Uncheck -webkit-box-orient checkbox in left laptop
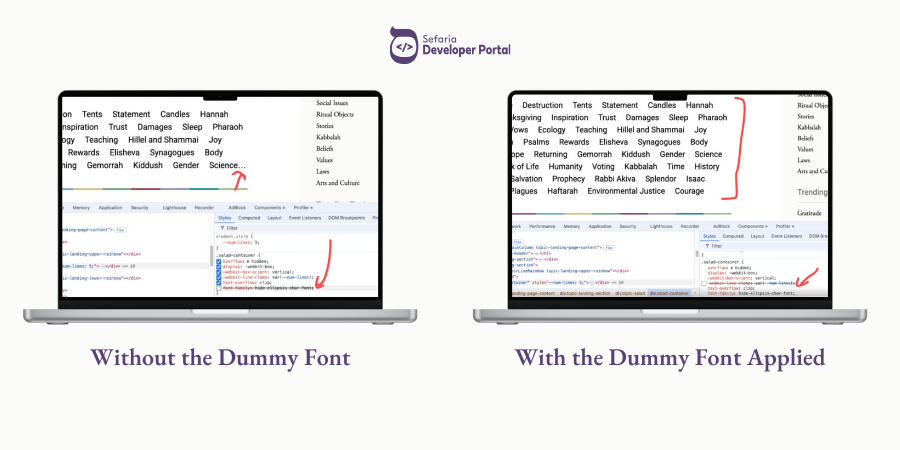900x450 pixels. tap(219, 272)
